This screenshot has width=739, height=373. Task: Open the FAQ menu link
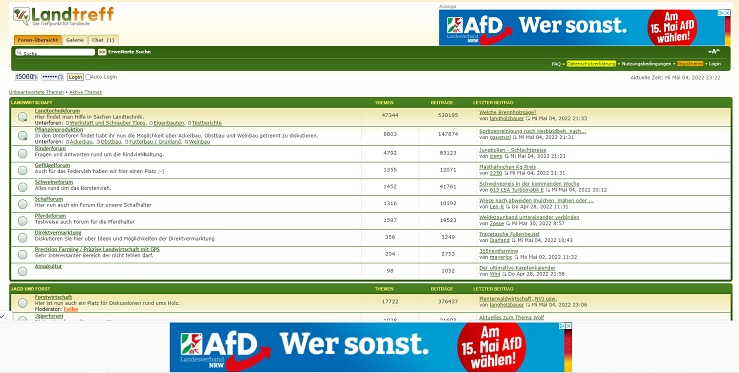(556, 64)
